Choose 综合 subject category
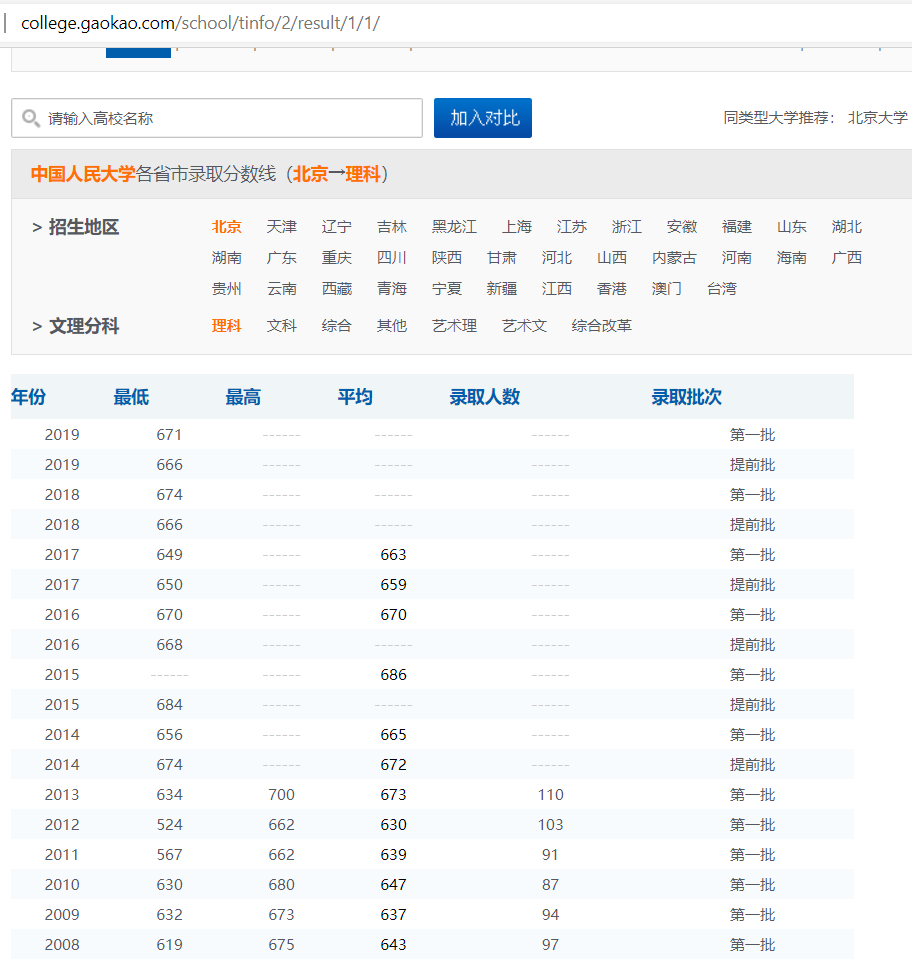 (x=337, y=326)
